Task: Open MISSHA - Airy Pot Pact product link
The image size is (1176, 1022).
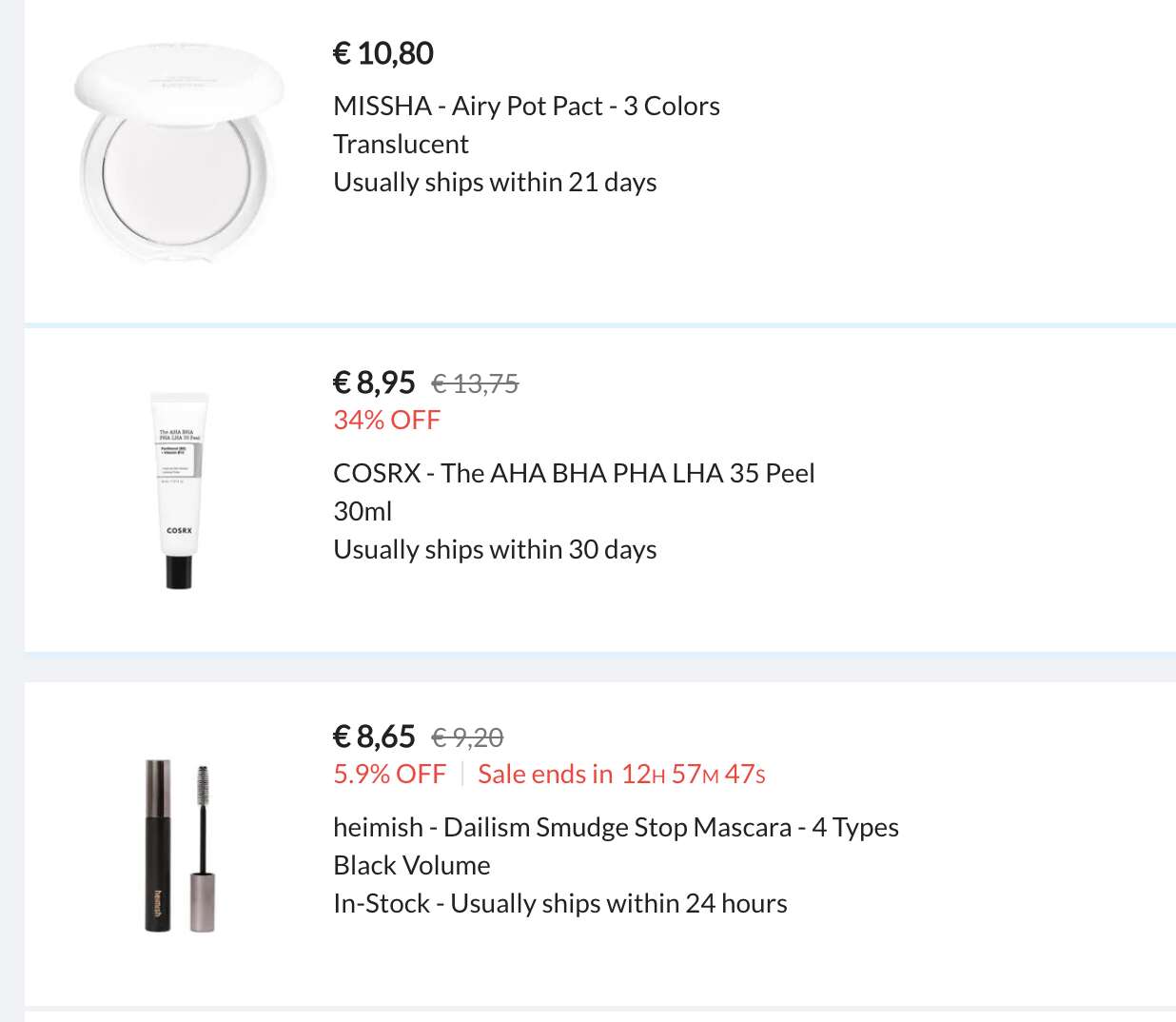Action: pos(526,106)
